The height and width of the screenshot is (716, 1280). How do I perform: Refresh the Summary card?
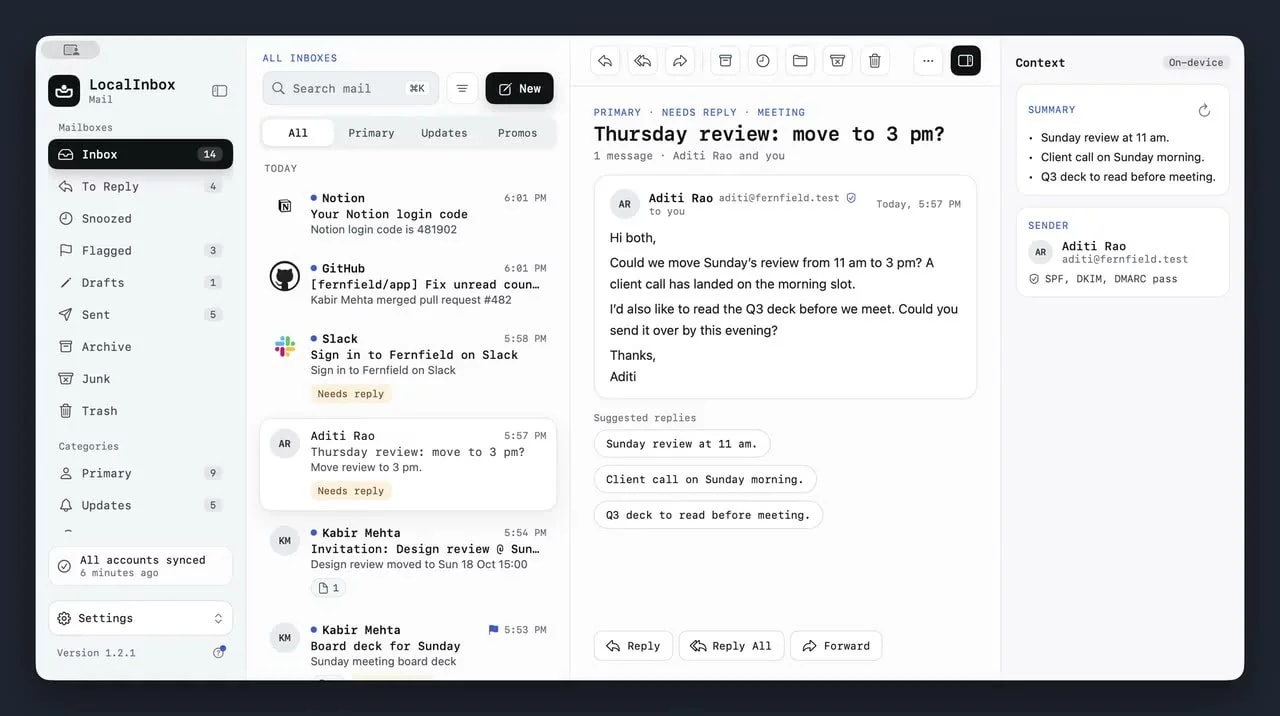[x=1204, y=110]
